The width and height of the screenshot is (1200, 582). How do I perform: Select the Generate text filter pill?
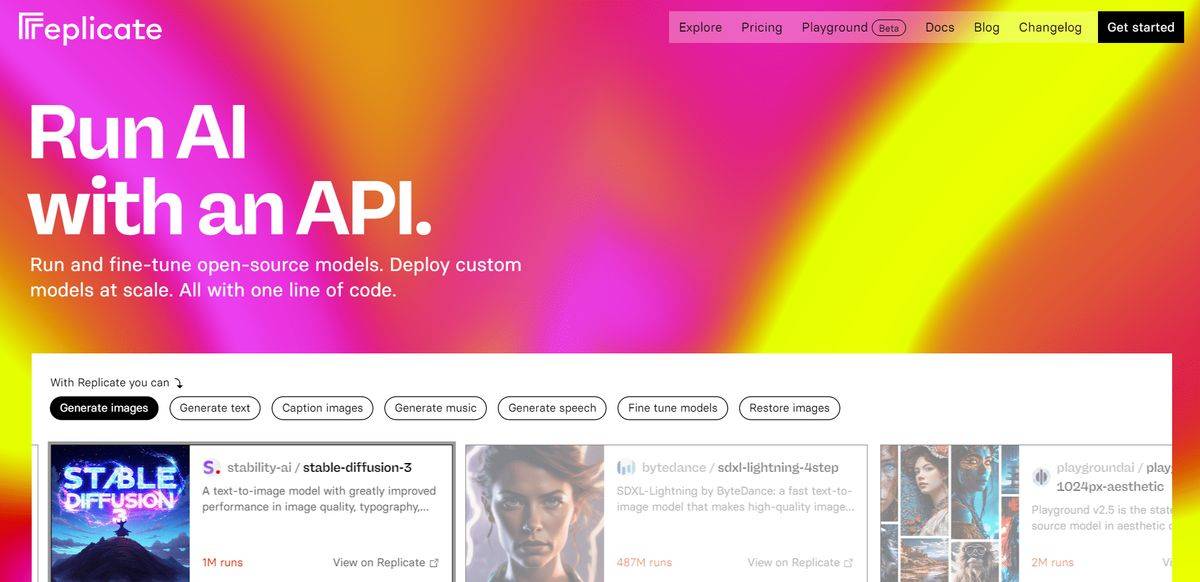[x=215, y=408]
